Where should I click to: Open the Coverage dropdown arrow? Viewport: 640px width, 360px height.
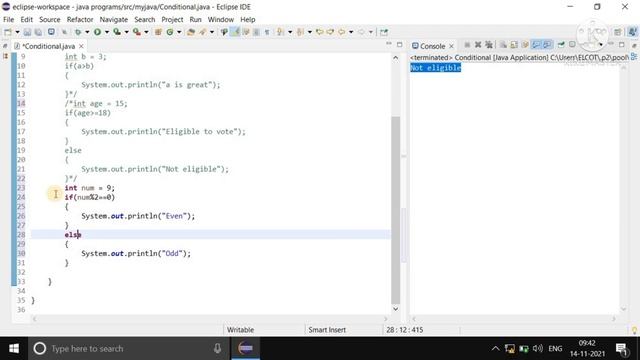point(127,32)
